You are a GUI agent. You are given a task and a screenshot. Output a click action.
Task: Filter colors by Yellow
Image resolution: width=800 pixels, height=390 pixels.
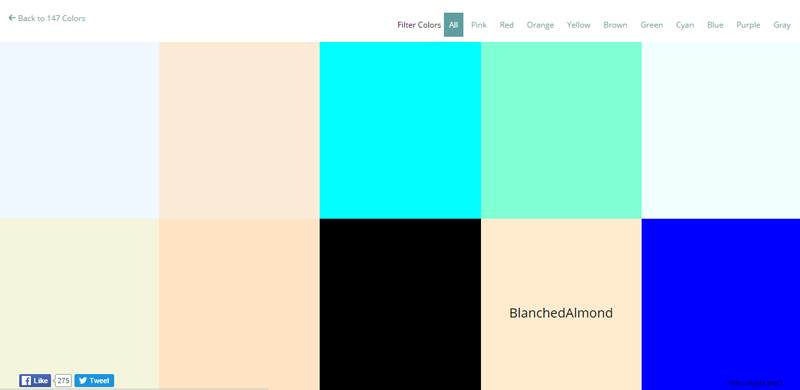(x=579, y=25)
